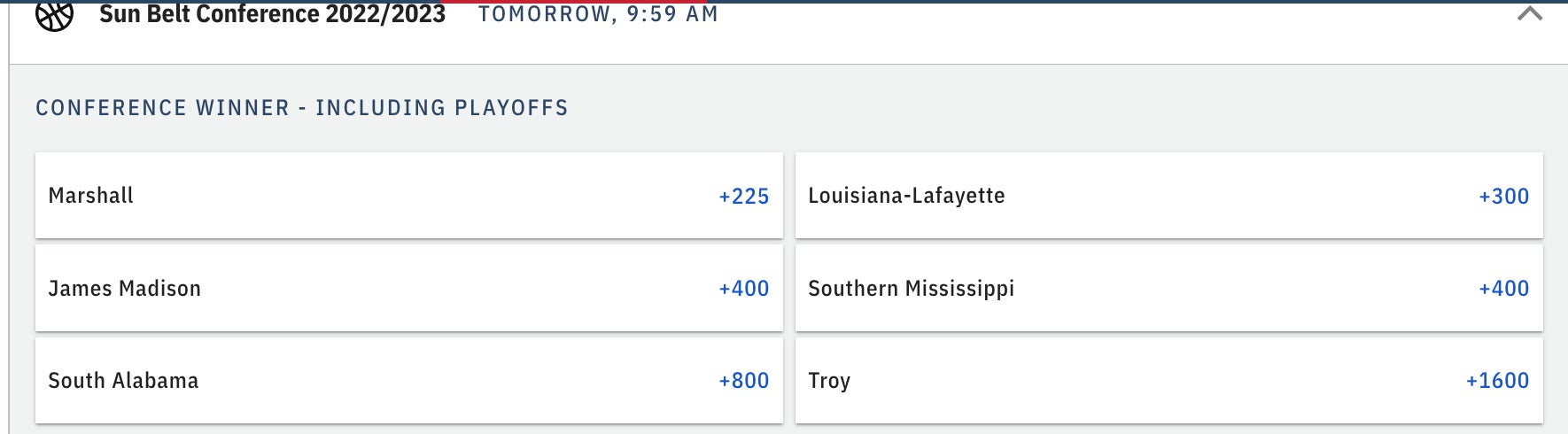Click the basketball icon beside Sun Belt Conference
This screenshot has height=434, width=1568.
(54, 14)
